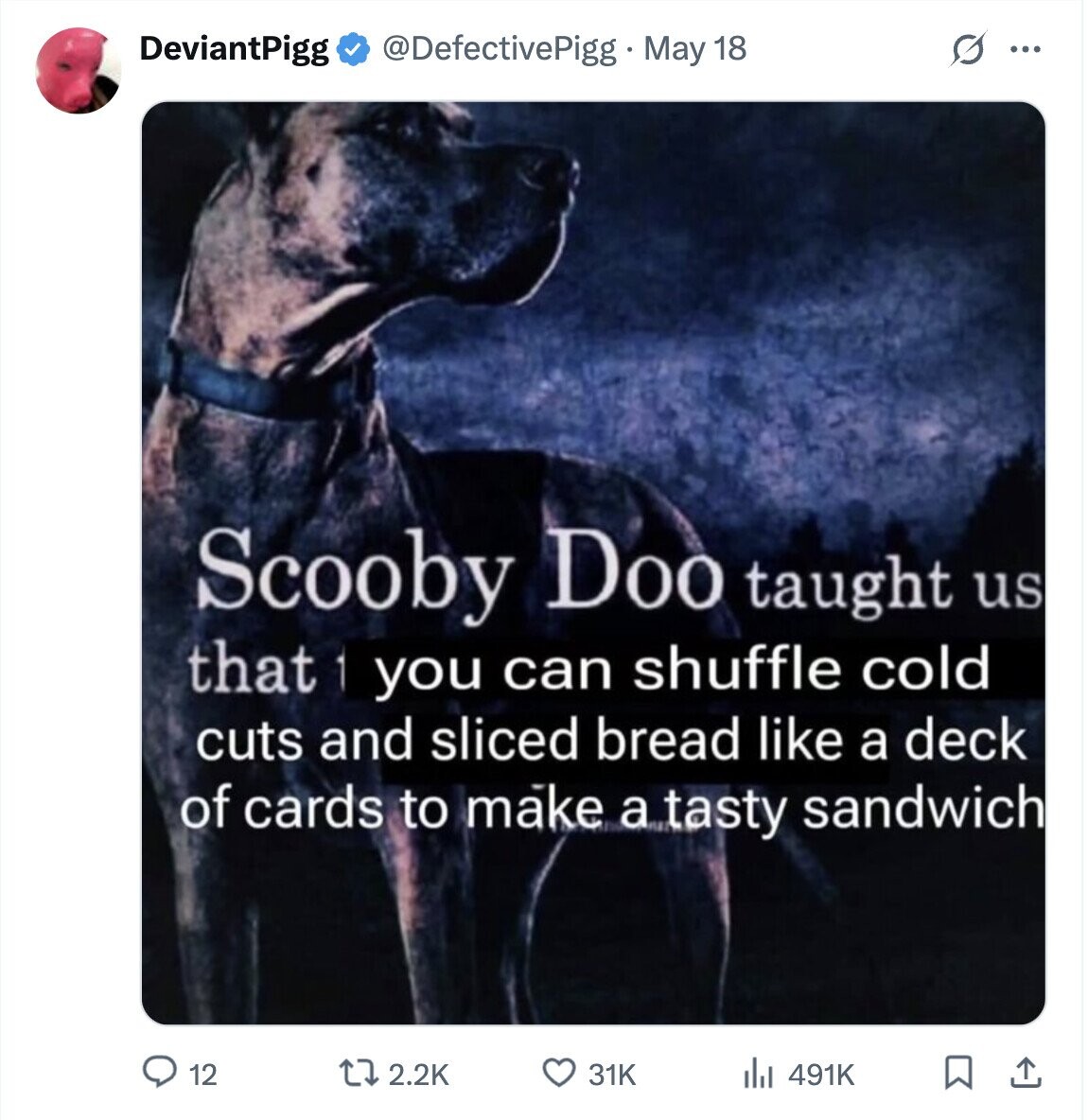The image size is (1088, 1120).
Task: Click the blue verified badge
Action: click(352, 49)
